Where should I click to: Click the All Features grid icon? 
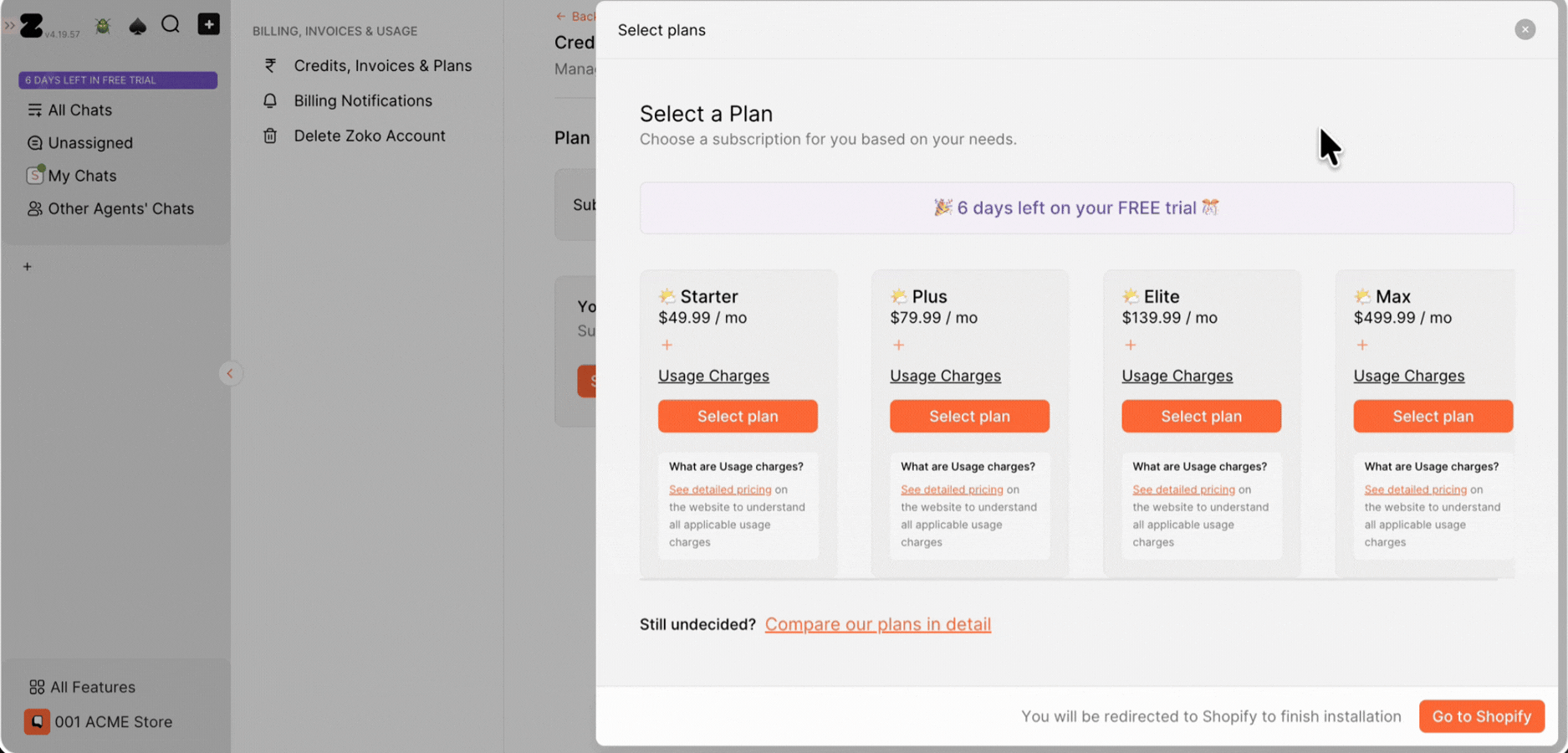click(37, 687)
